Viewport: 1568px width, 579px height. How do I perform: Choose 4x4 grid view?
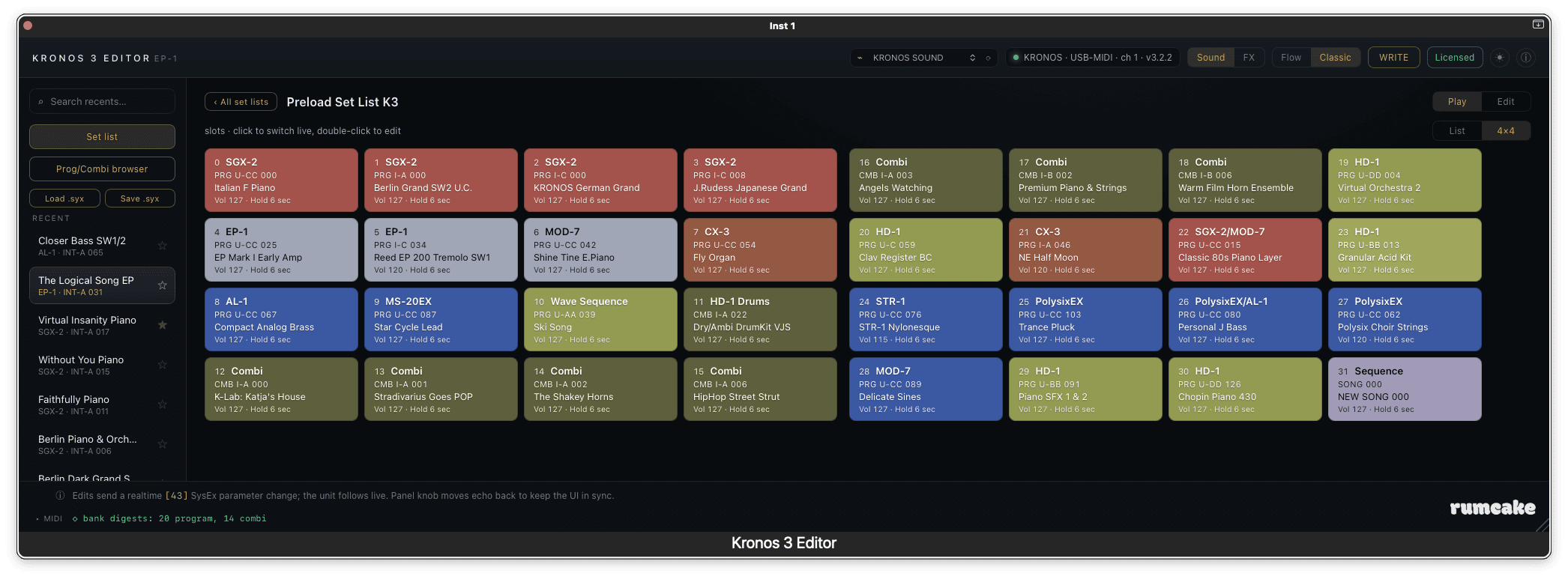point(1506,131)
